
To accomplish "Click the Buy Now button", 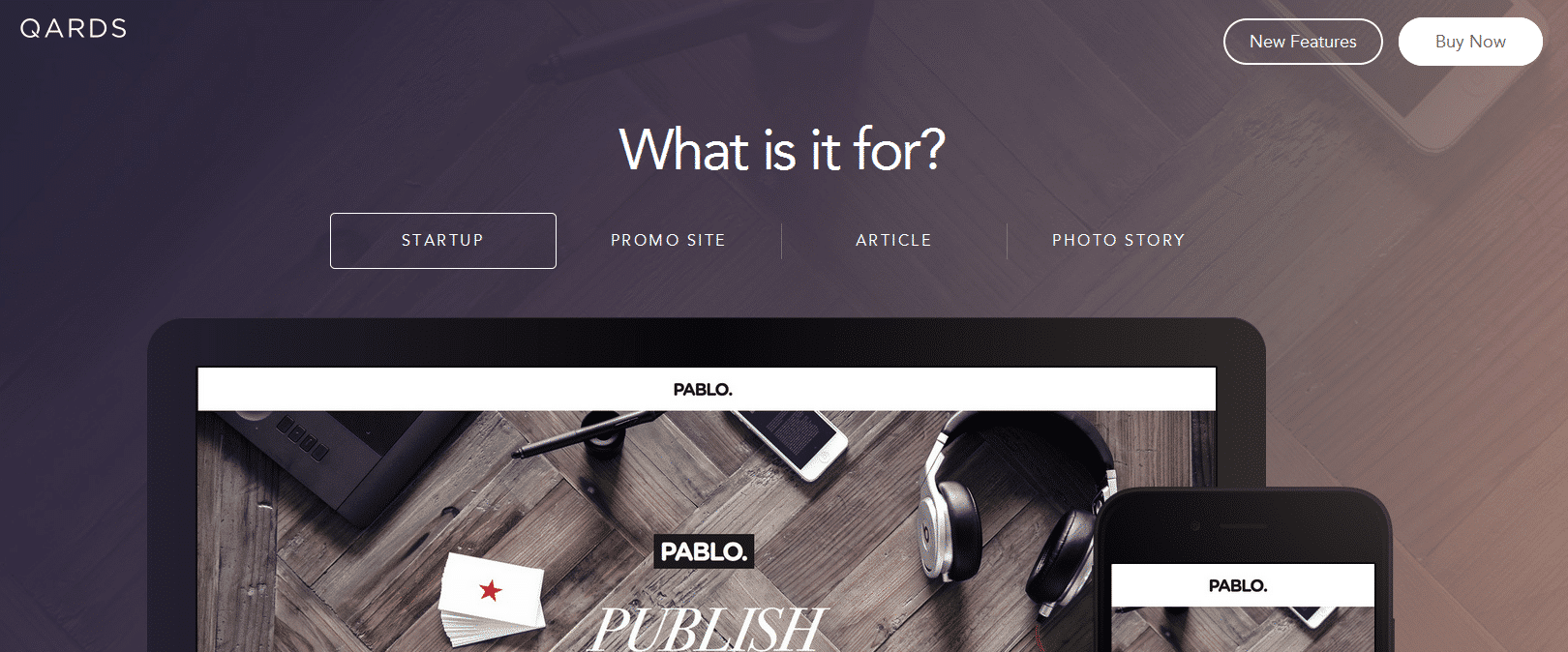I will (x=1470, y=42).
